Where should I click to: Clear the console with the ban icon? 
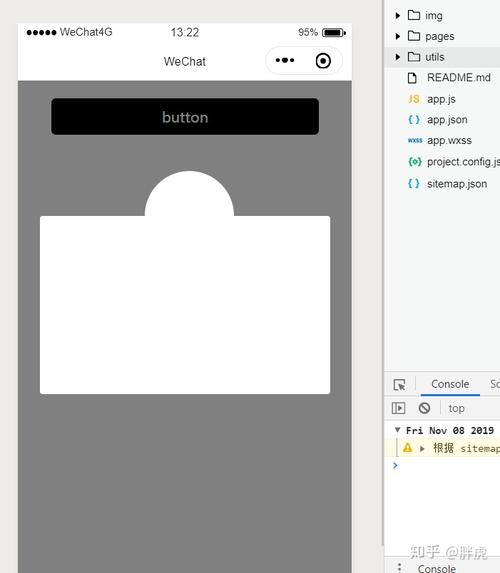[424, 408]
